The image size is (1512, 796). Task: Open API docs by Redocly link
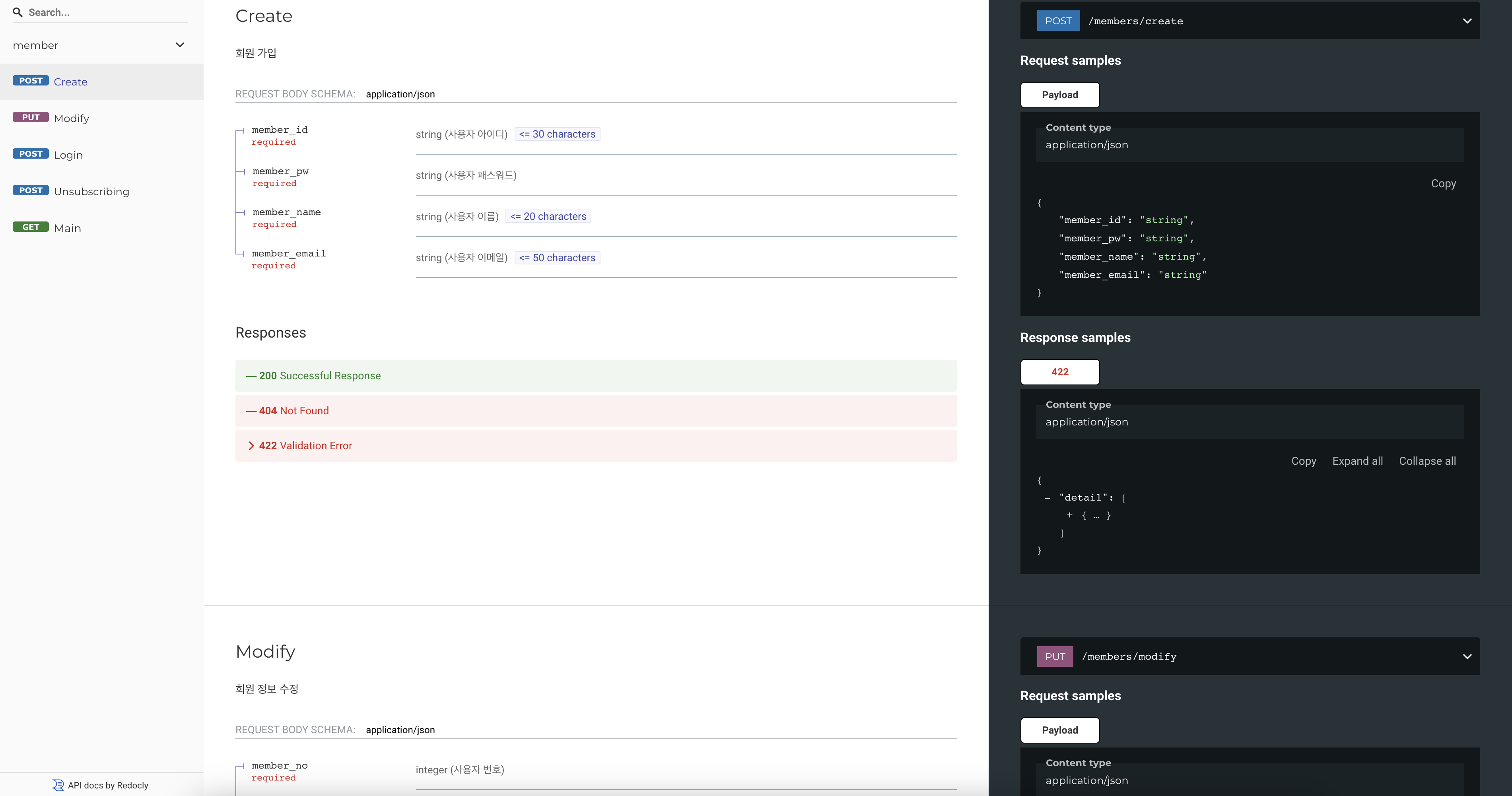point(108,785)
